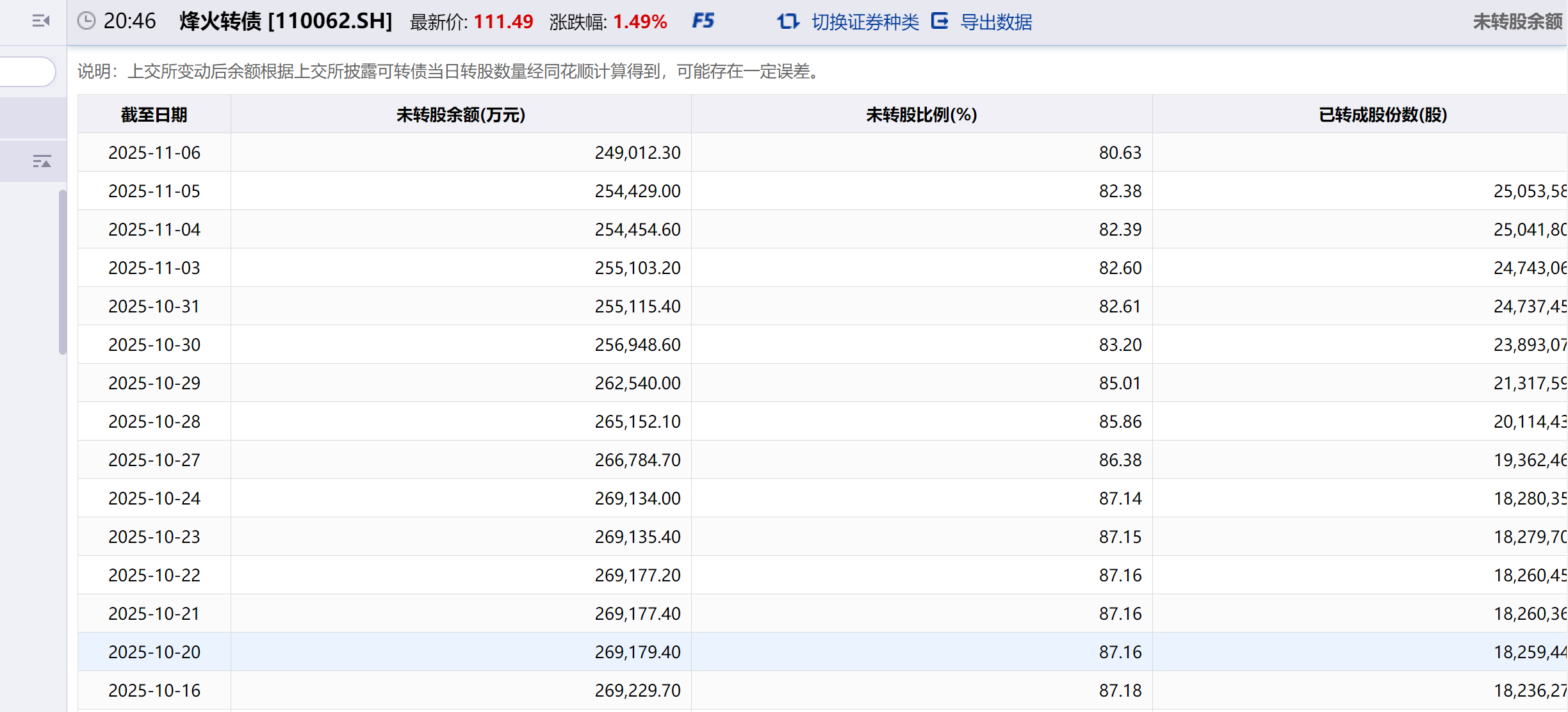Click the switch-security arrows icon
1568x712 pixels.
click(x=788, y=22)
